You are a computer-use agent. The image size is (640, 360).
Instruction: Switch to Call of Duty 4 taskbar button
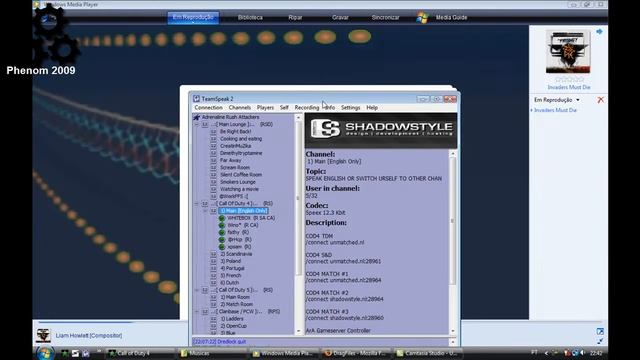[x=139, y=353]
